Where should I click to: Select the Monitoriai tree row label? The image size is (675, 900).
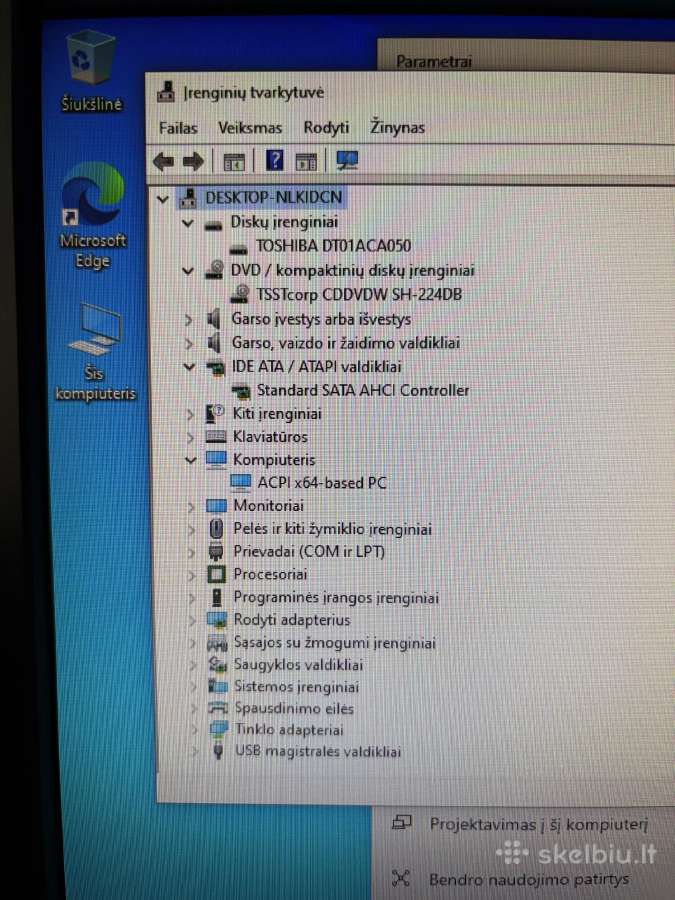[269, 506]
